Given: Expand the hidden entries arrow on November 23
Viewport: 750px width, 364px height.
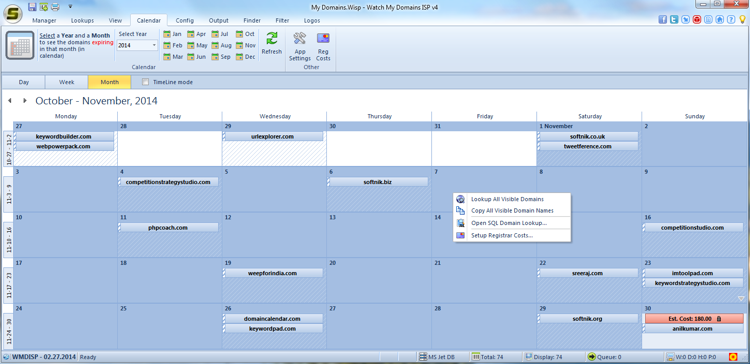Looking at the screenshot, I should pos(741,298).
